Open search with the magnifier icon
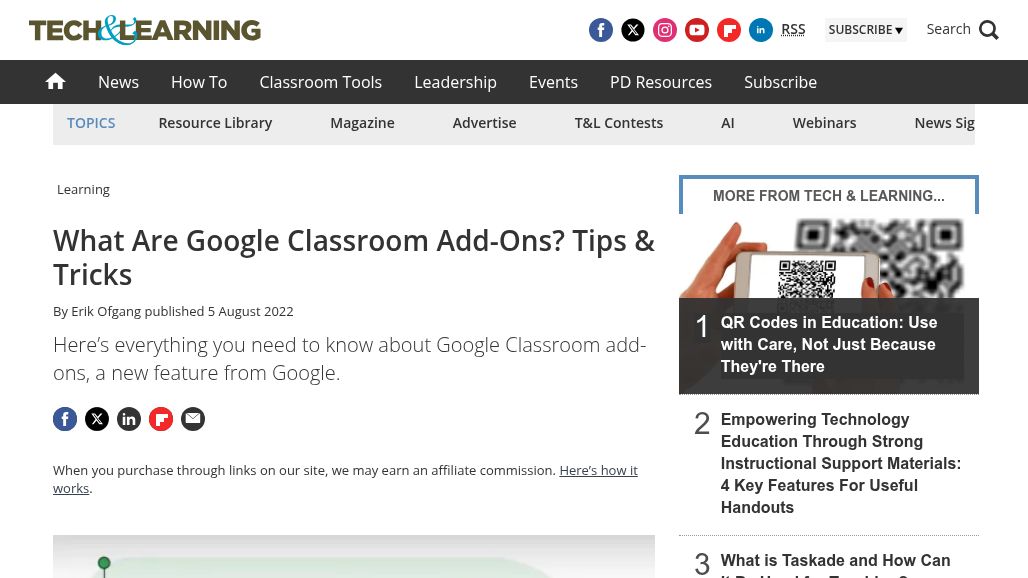This screenshot has height=578, width=1028. click(x=988, y=30)
